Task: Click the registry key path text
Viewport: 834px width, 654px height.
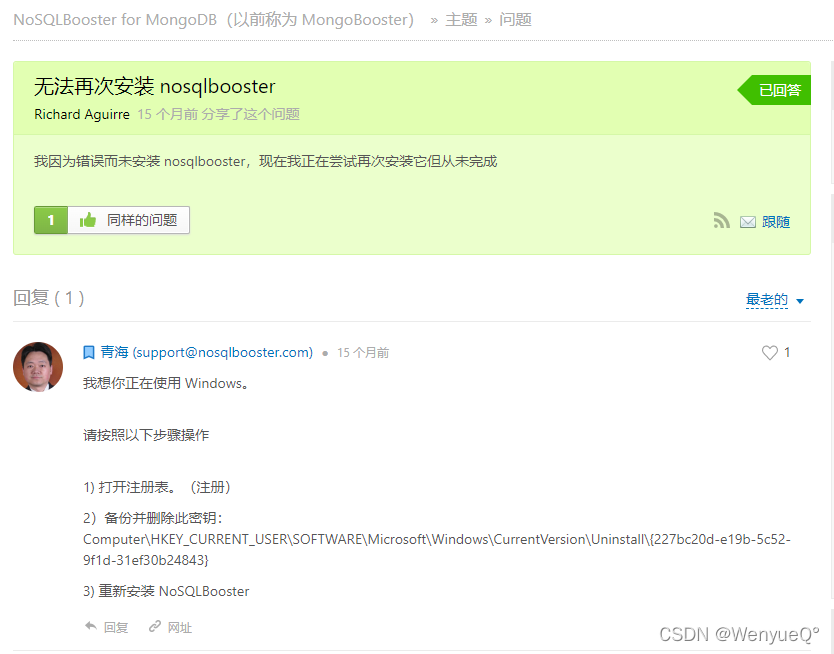Action: (437, 549)
